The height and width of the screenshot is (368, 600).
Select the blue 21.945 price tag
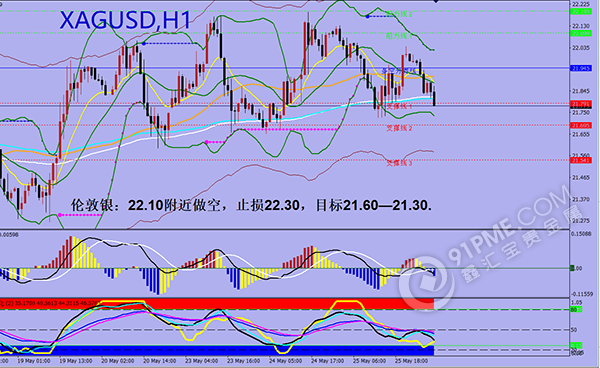[581, 68]
